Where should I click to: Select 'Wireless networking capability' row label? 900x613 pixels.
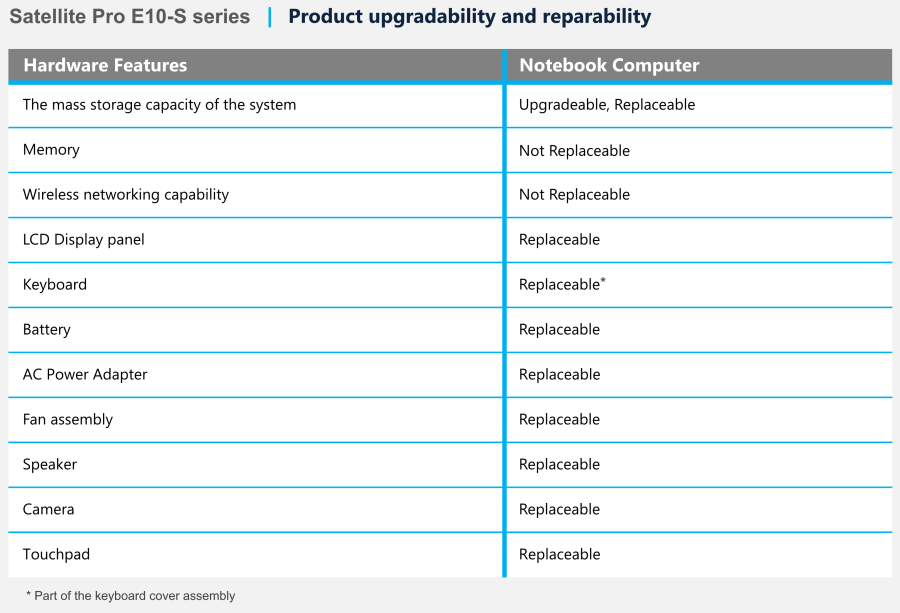coord(126,195)
